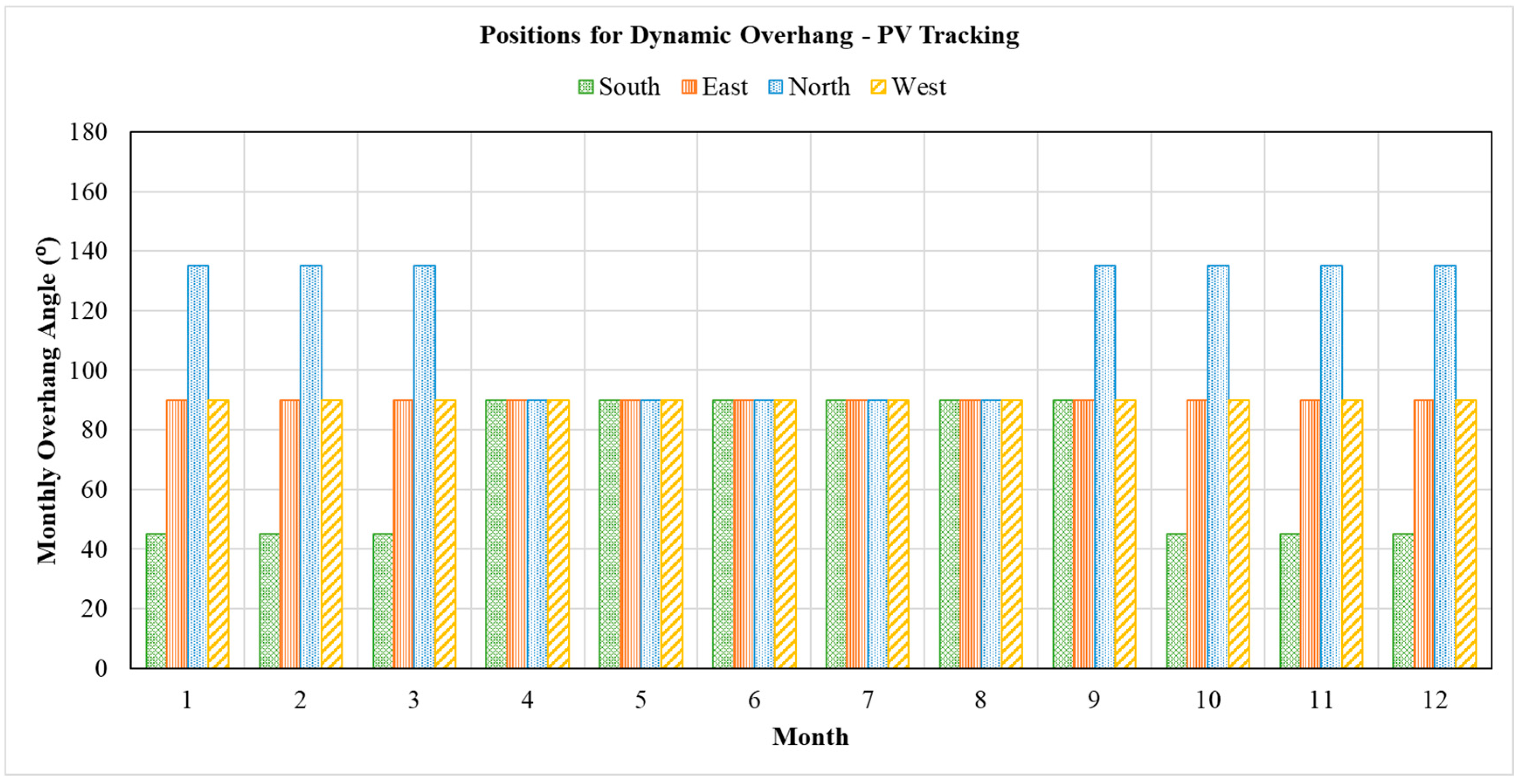Screen dimensions: 1519x784
Task: Click month 12 yellow West bar
Action: (x=1465, y=533)
